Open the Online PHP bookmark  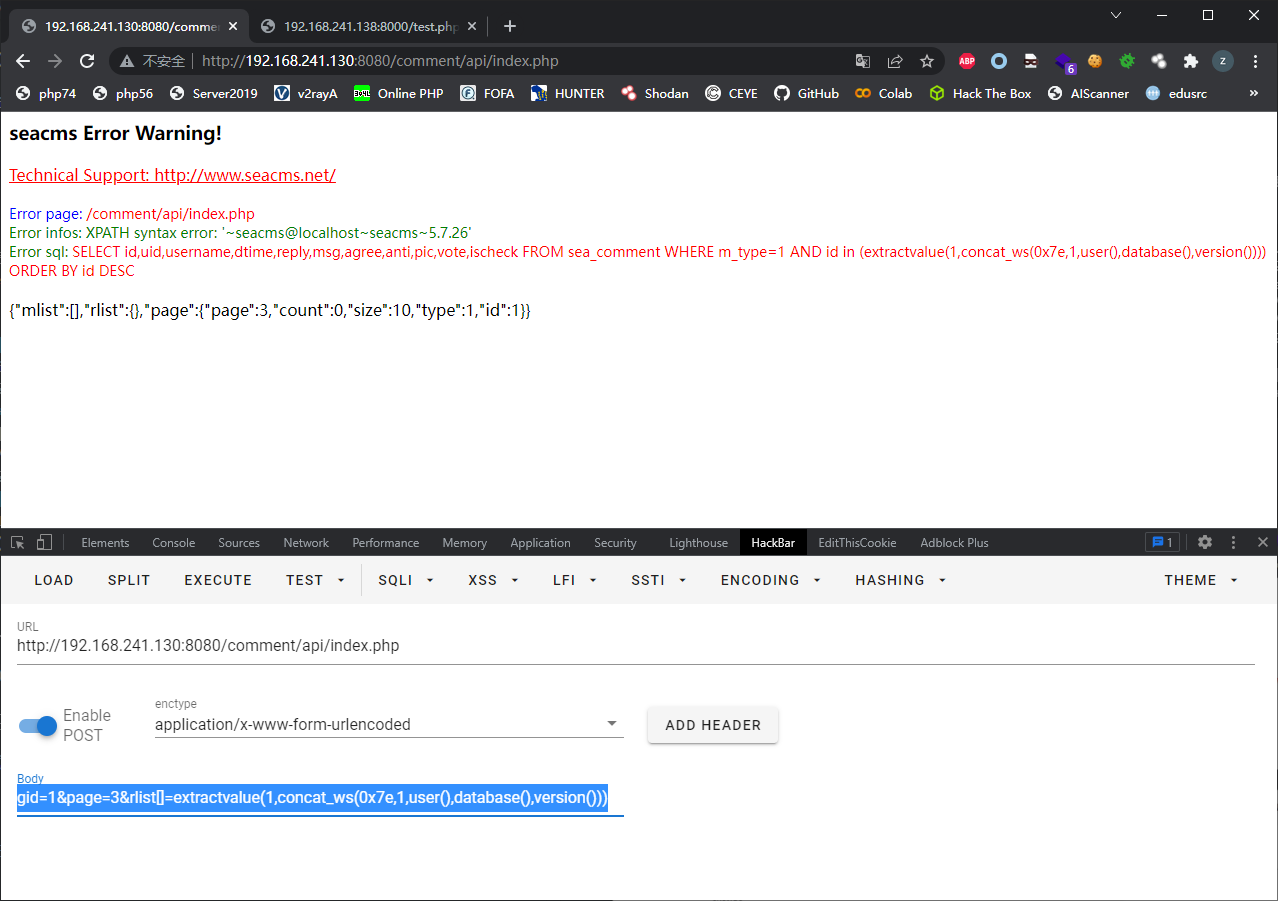click(398, 93)
